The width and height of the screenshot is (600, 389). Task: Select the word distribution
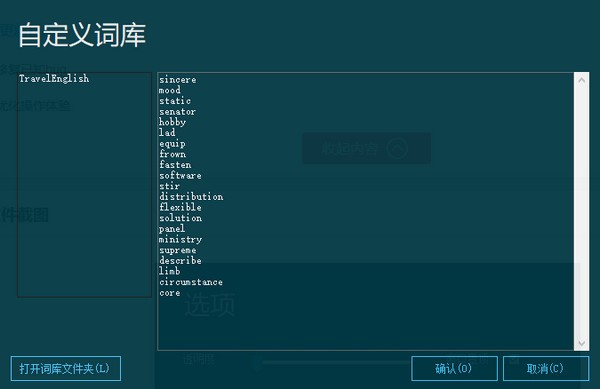click(191, 197)
